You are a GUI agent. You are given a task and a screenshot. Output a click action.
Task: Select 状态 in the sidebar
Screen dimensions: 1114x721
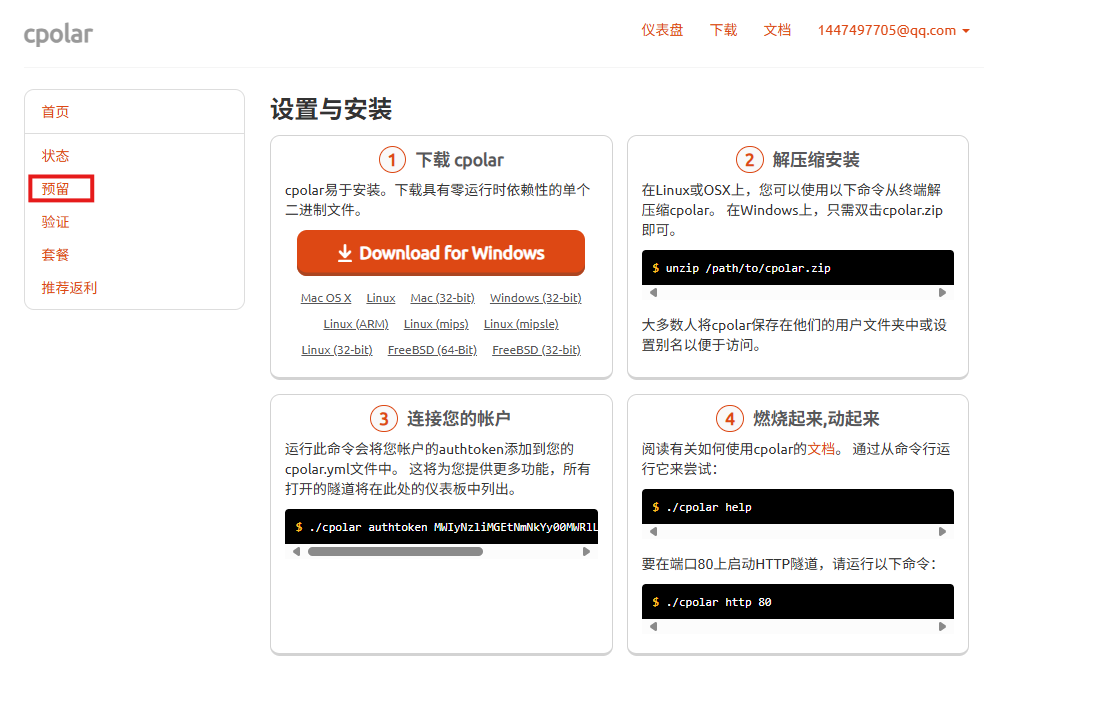pos(55,156)
